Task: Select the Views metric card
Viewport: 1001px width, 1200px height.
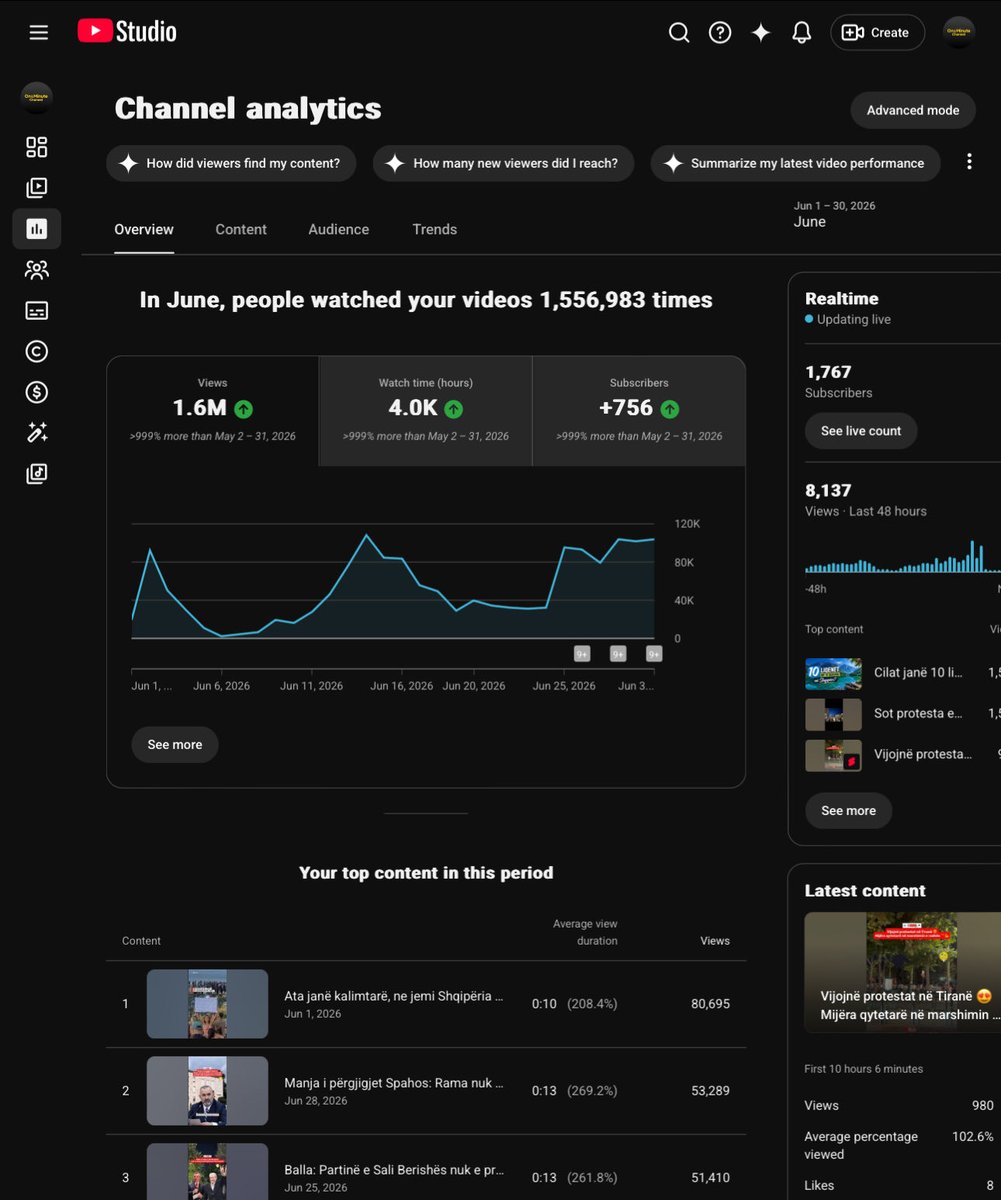Action: point(213,411)
